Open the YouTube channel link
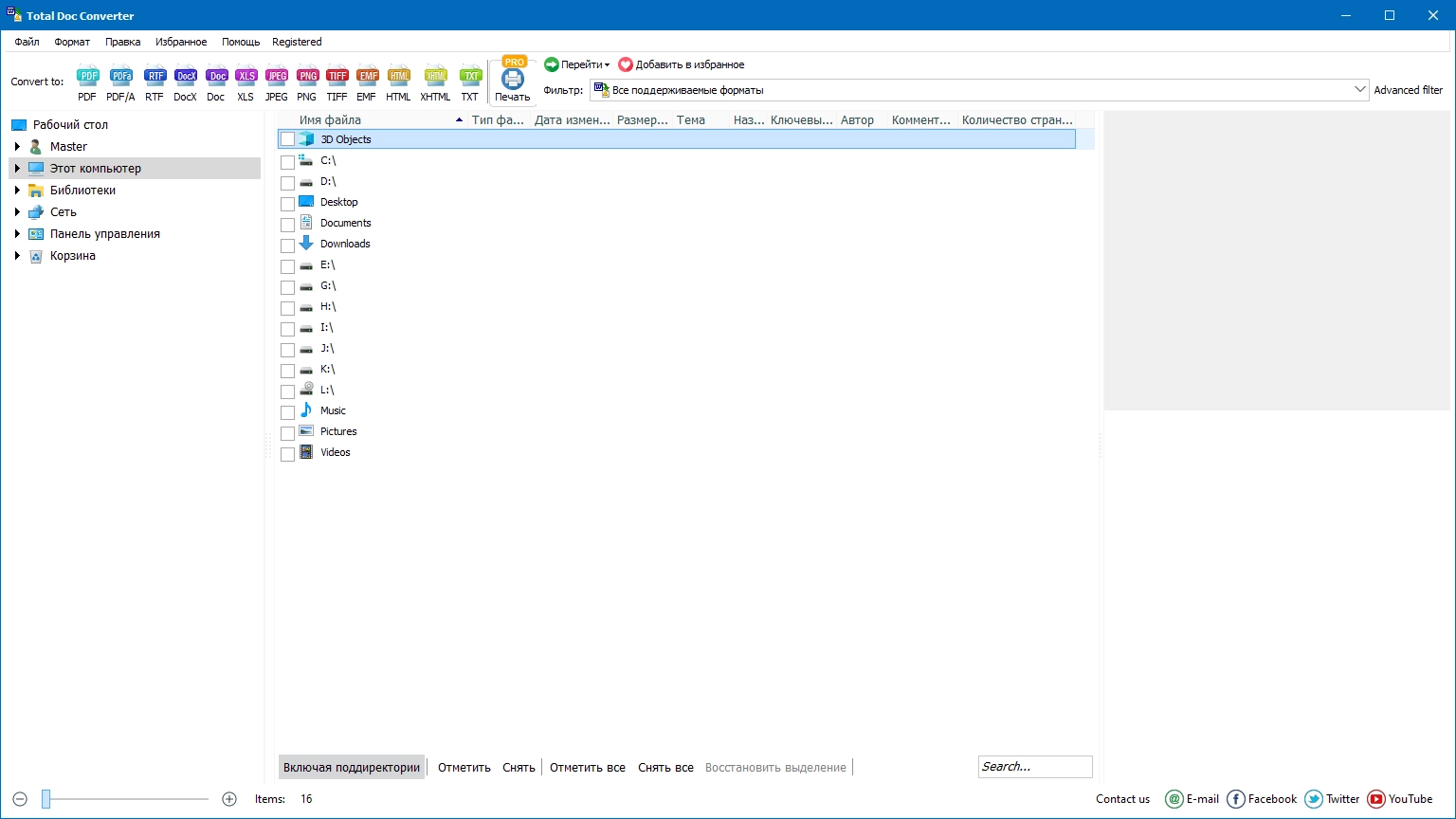 tap(1400, 799)
